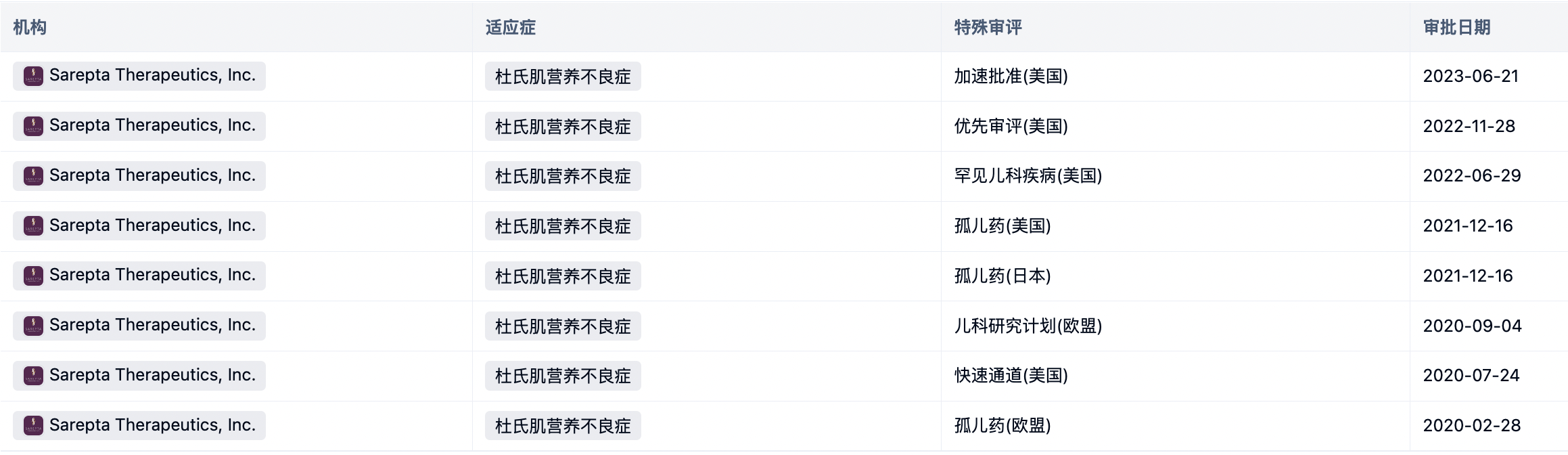Screen dimensions: 1568x455
Task: Click the Sarepta logo icon in the 2023-06-21 row
Action: point(33,76)
